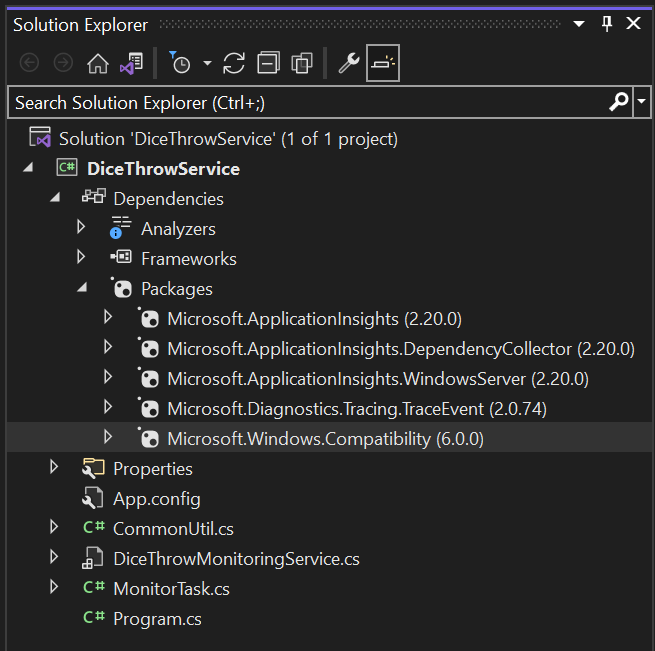Select Analyzers tree entry
This screenshot has height=651, width=655.
pos(178,229)
